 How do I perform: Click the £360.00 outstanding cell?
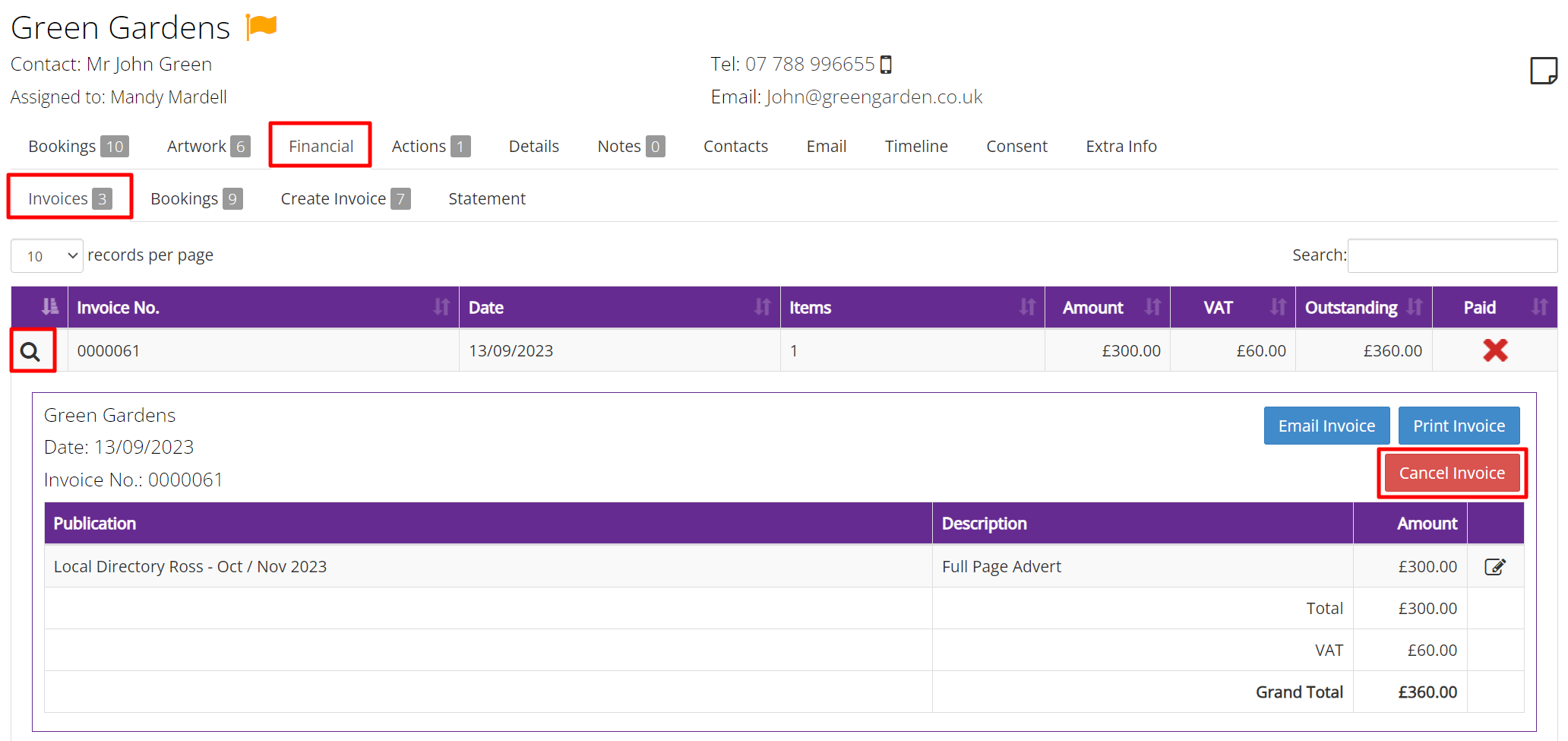pos(1364,350)
